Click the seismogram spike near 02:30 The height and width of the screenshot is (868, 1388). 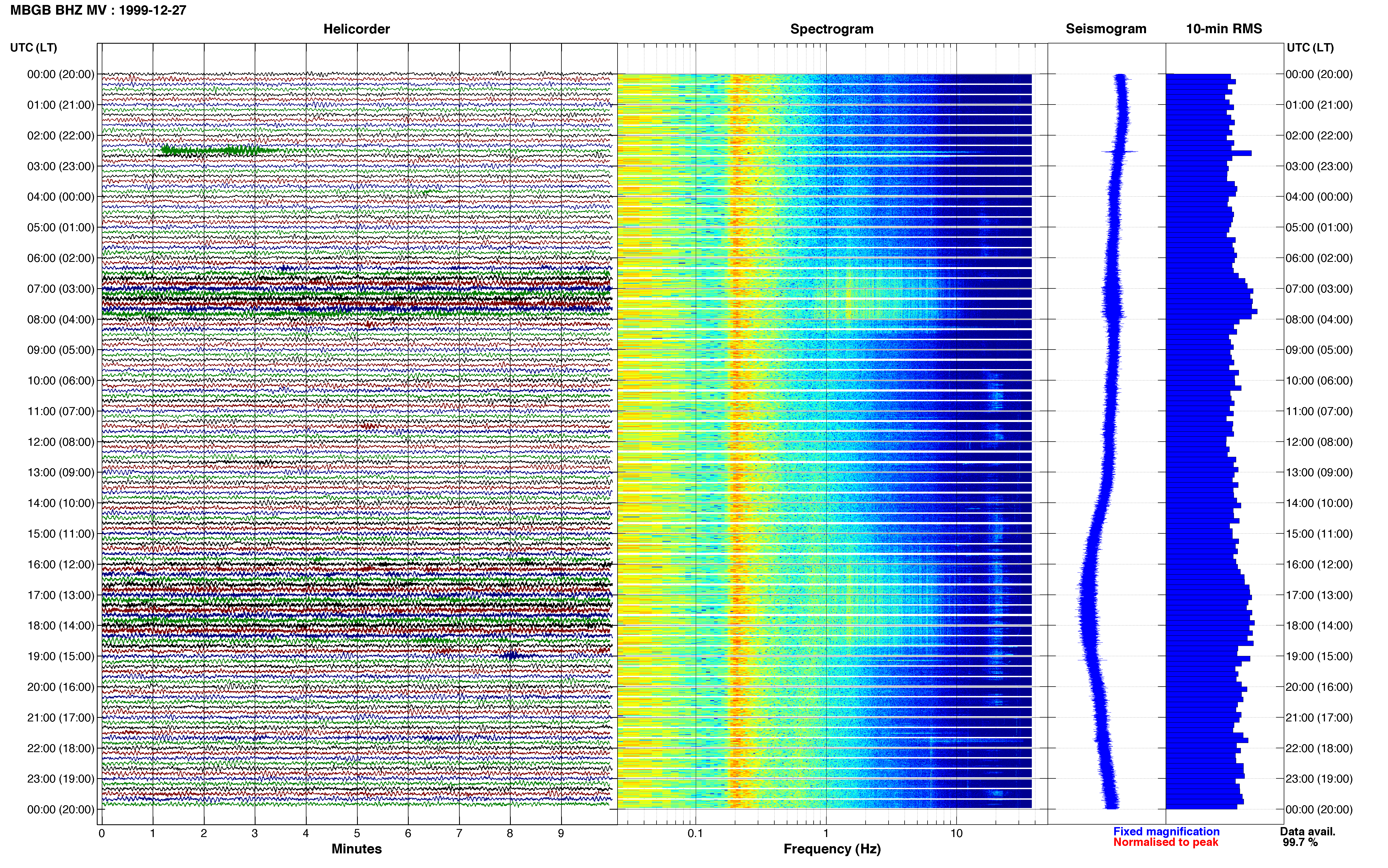coord(1119,152)
